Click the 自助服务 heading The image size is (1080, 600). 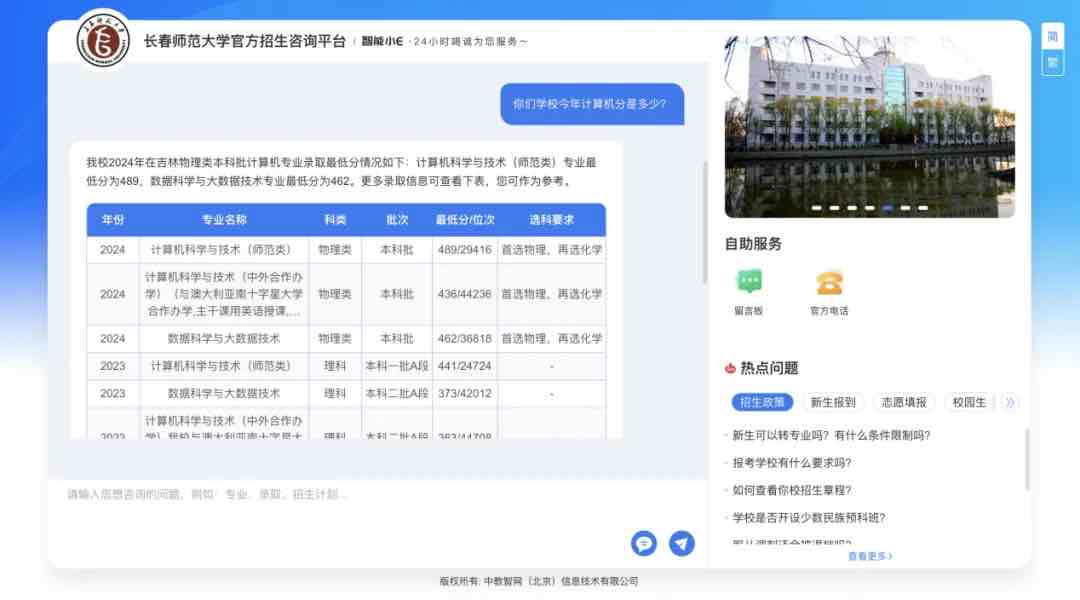(754, 244)
